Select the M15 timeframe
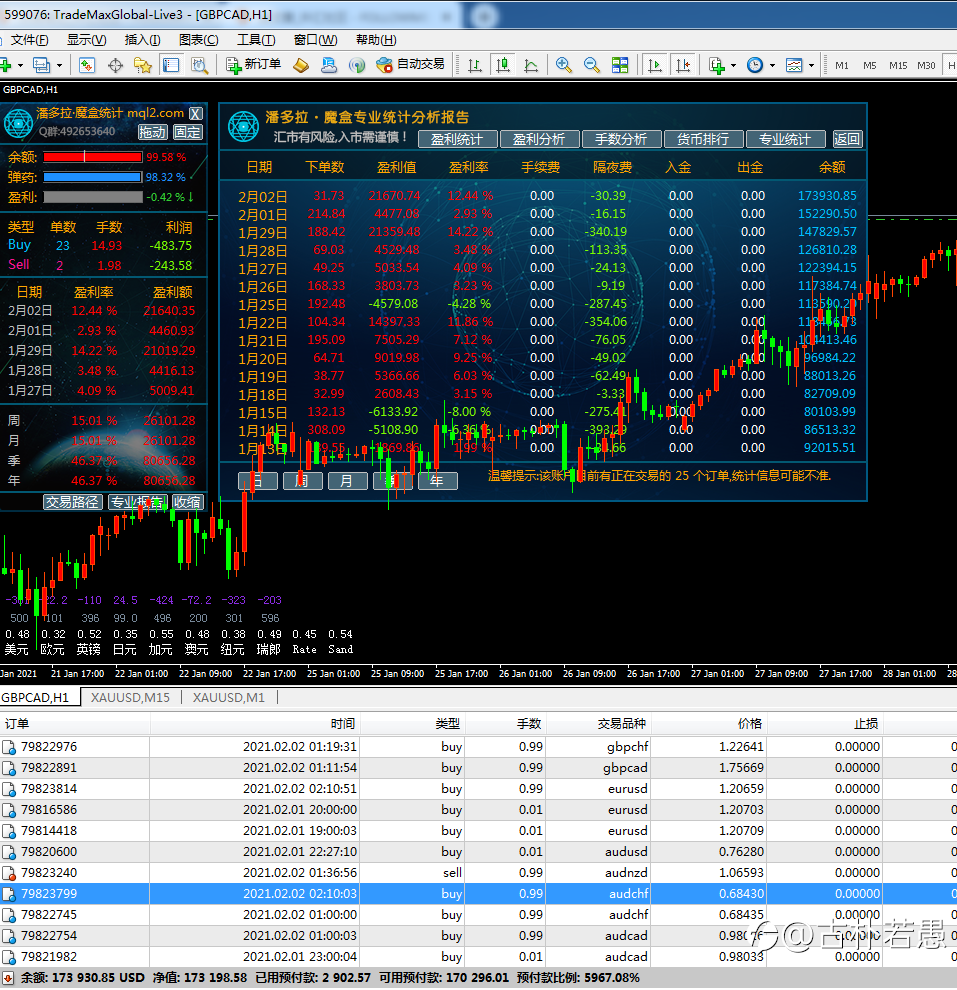This screenshot has width=957, height=990. (x=898, y=65)
